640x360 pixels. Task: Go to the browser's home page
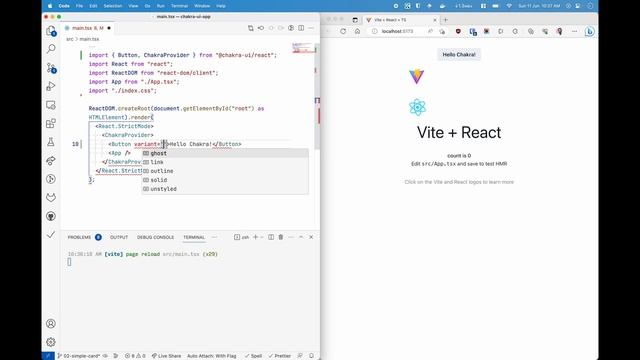(x=358, y=31)
